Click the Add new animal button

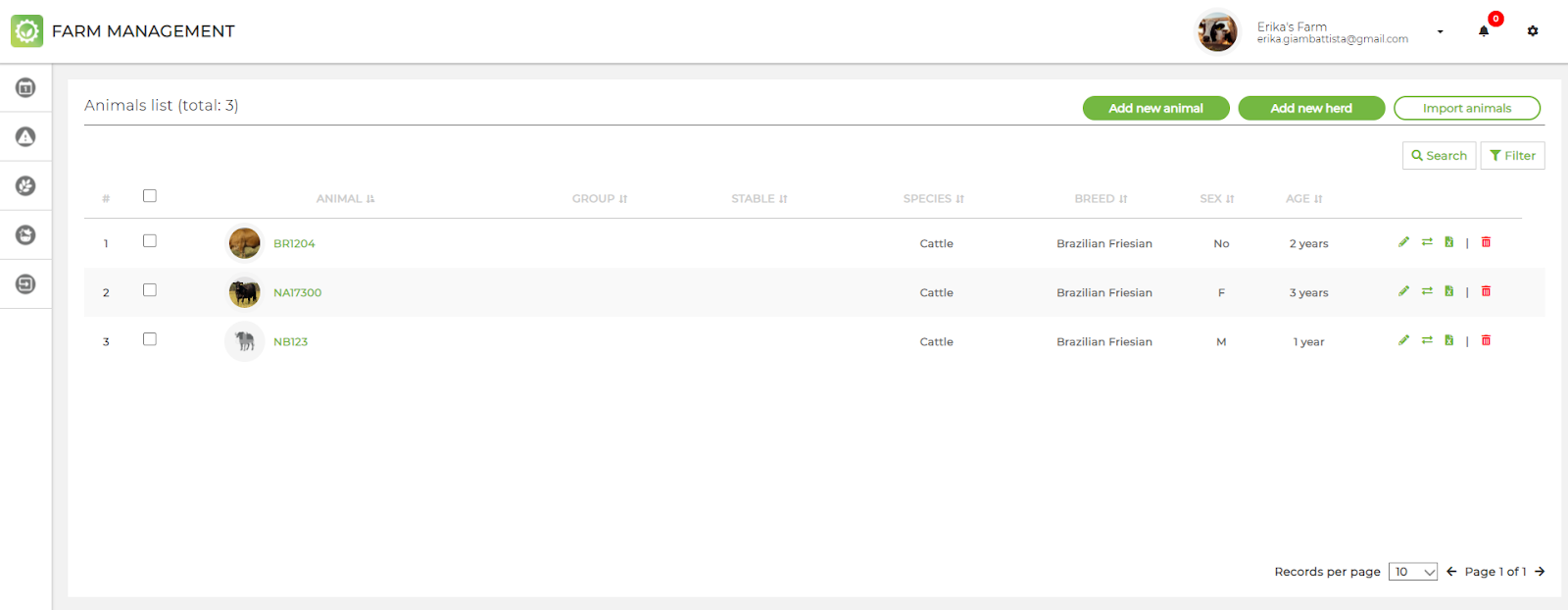[x=1156, y=108]
